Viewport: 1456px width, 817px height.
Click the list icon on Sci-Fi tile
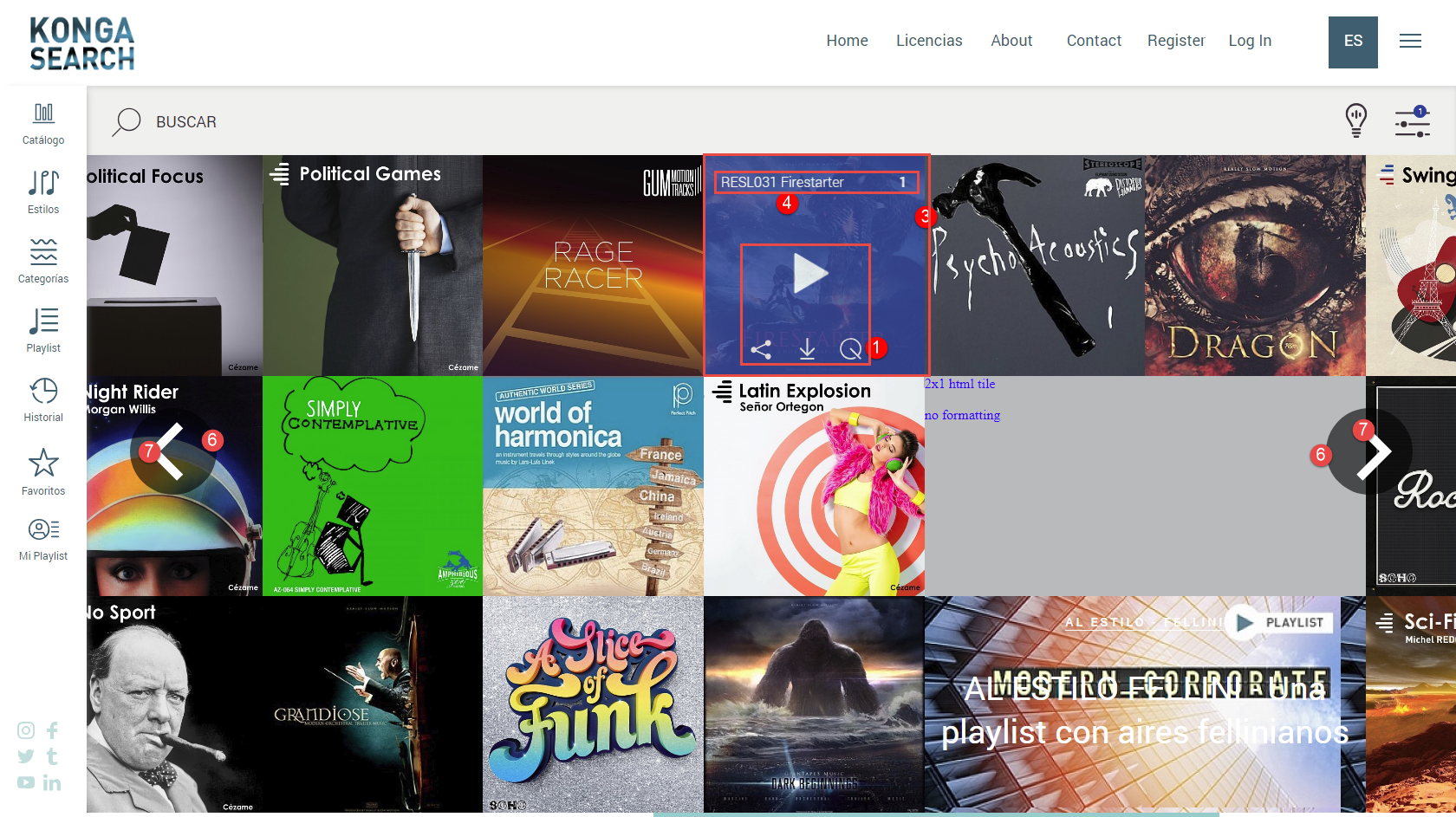click(1385, 622)
